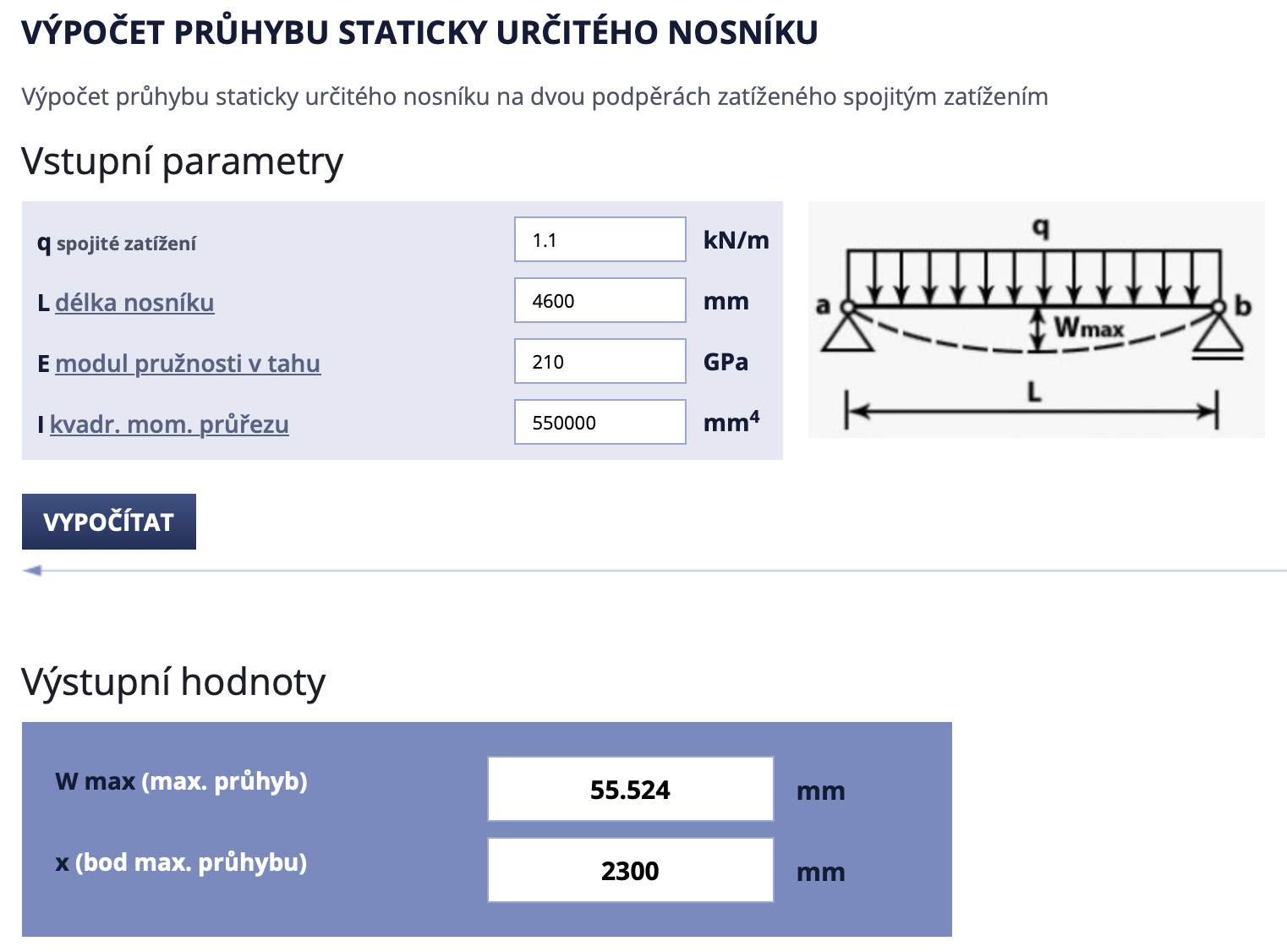
Task: Select the elastic modulus field showing 210
Action: click(x=600, y=362)
